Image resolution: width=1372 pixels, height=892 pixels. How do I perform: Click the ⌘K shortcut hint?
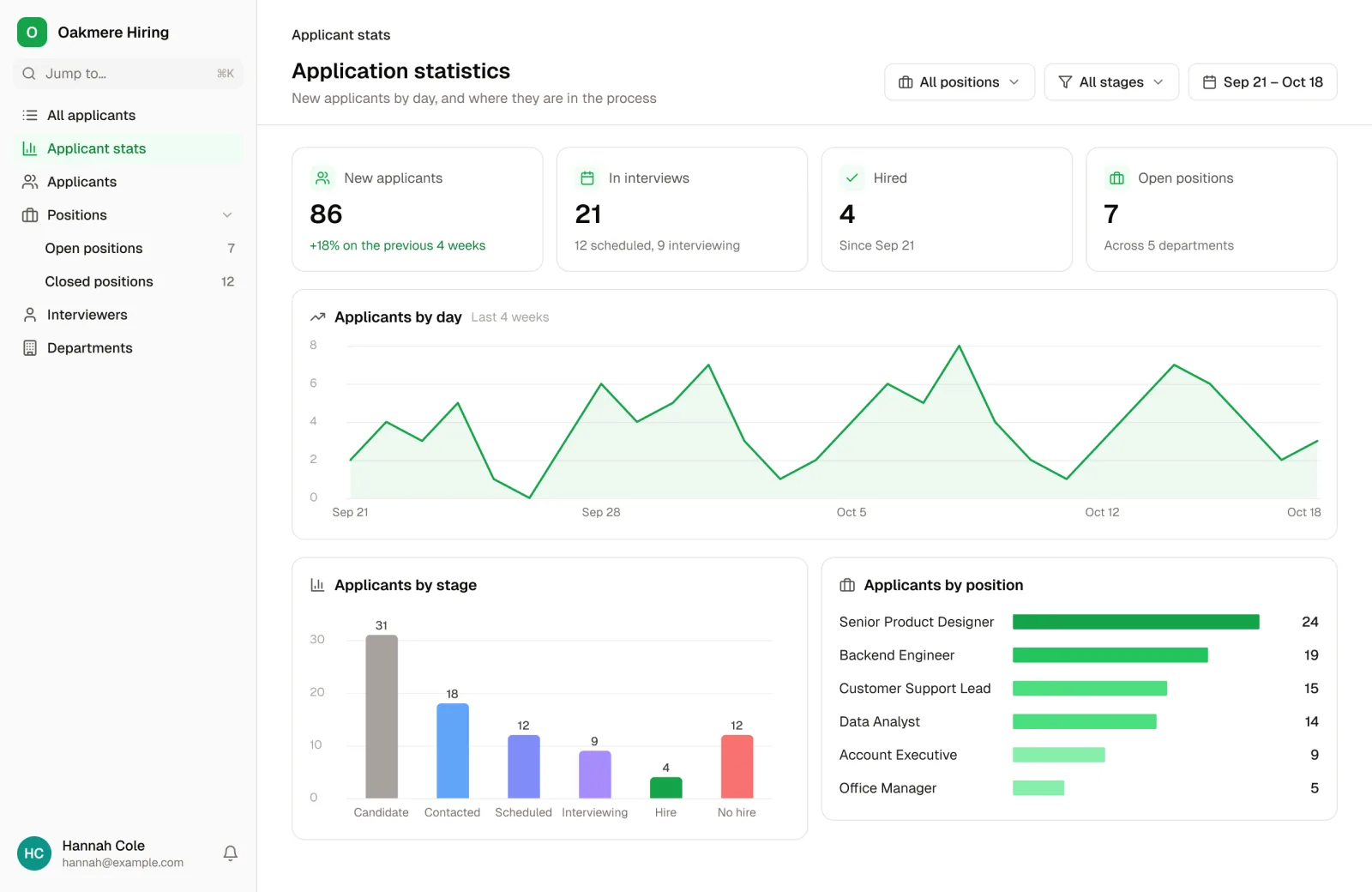[x=226, y=74]
